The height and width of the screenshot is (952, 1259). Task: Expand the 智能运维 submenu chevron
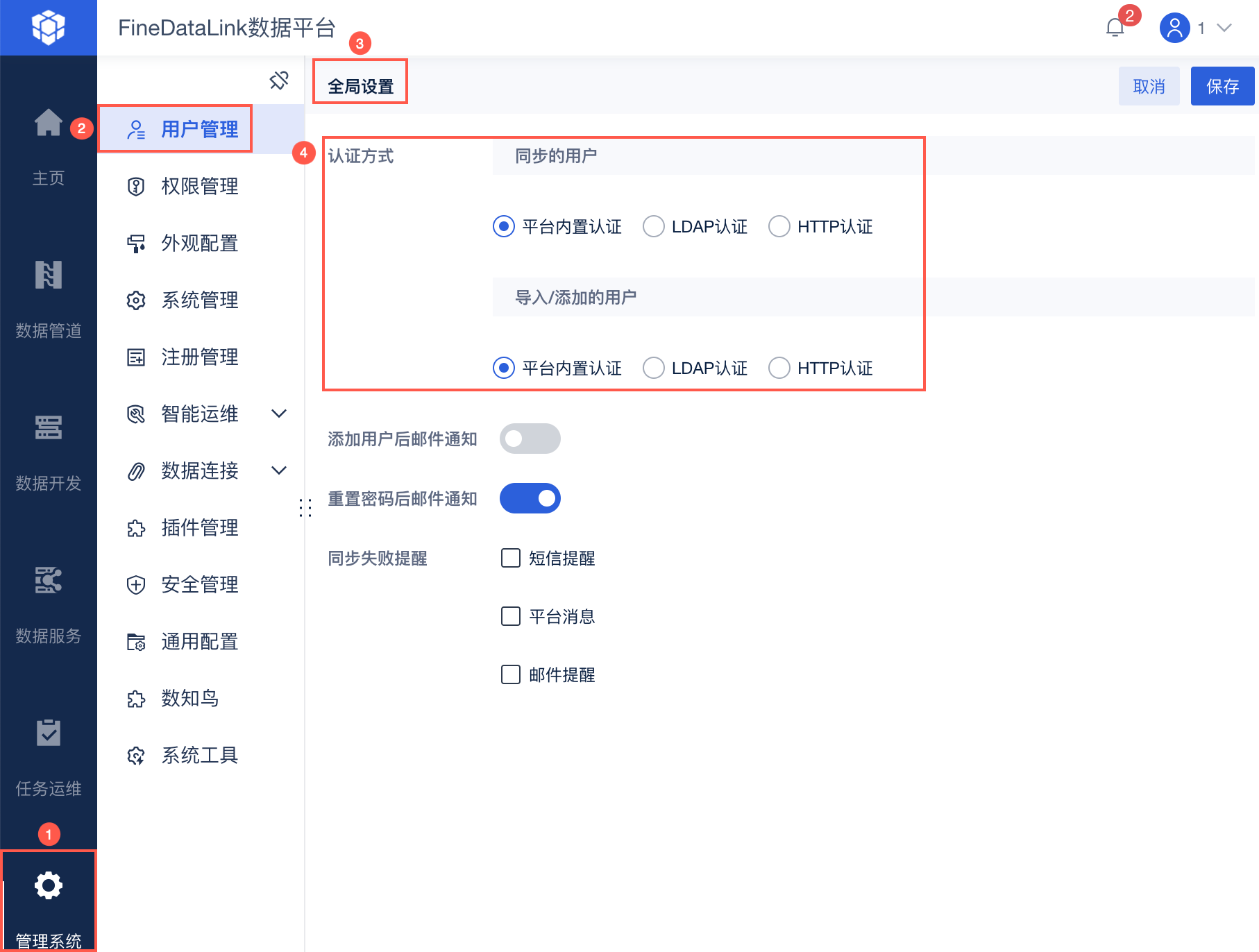click(279, 414)
